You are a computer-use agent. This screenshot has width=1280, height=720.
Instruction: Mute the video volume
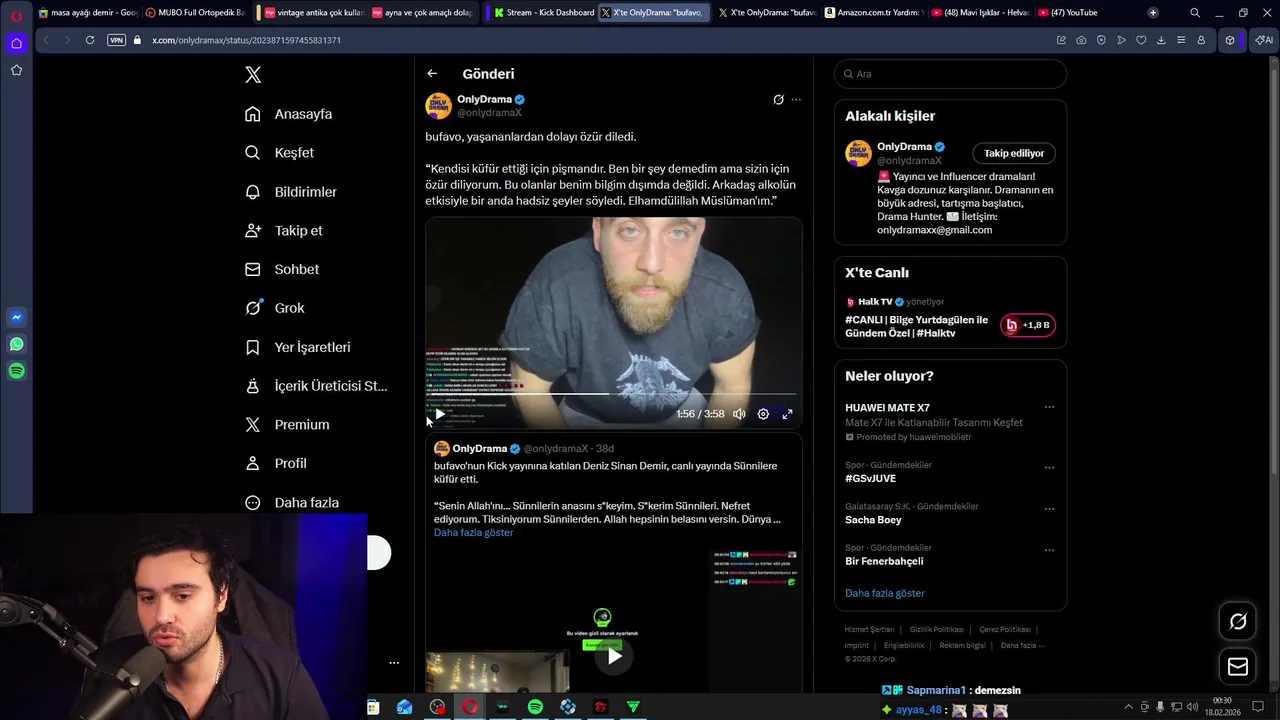pyautogui.click(x=739, y=414)
